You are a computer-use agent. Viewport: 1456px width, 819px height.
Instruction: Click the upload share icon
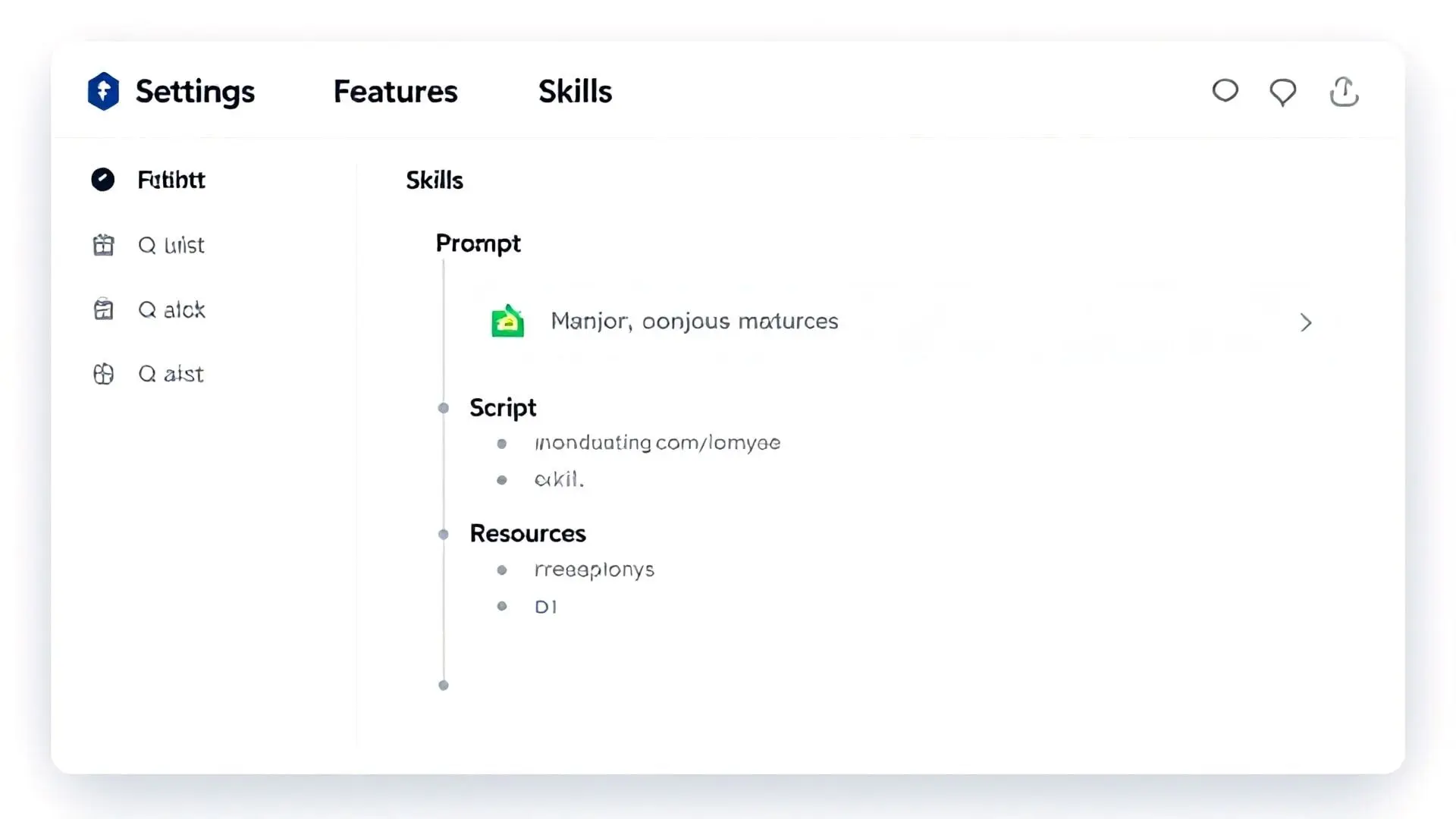1344,93
